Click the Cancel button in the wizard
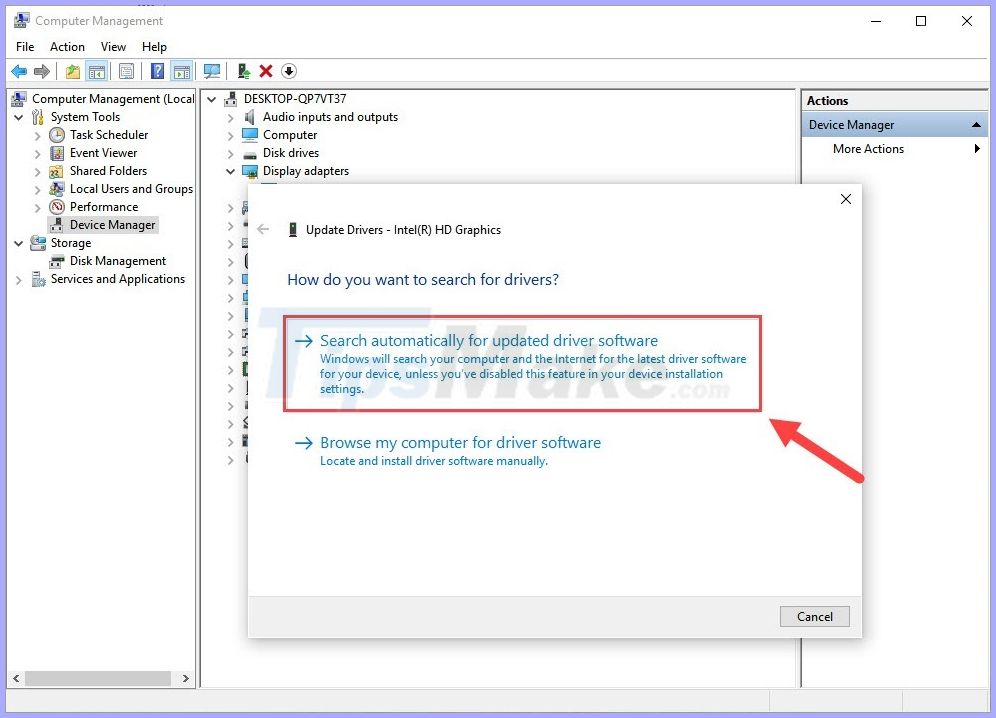Viewport: 996px width, 718px height. coord(814,616)
